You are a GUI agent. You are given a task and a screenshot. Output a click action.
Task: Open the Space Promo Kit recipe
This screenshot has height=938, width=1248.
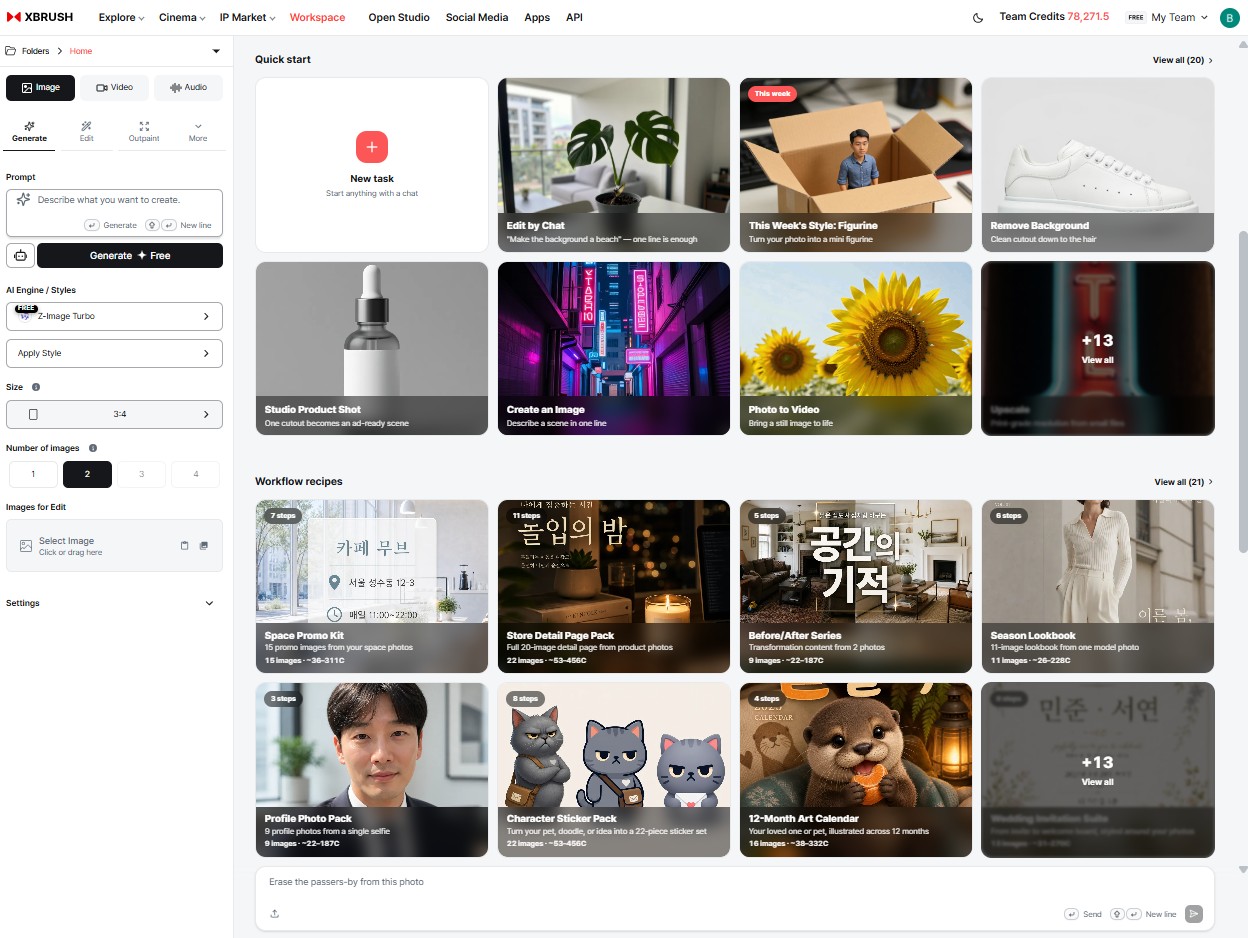pos(372,586)
